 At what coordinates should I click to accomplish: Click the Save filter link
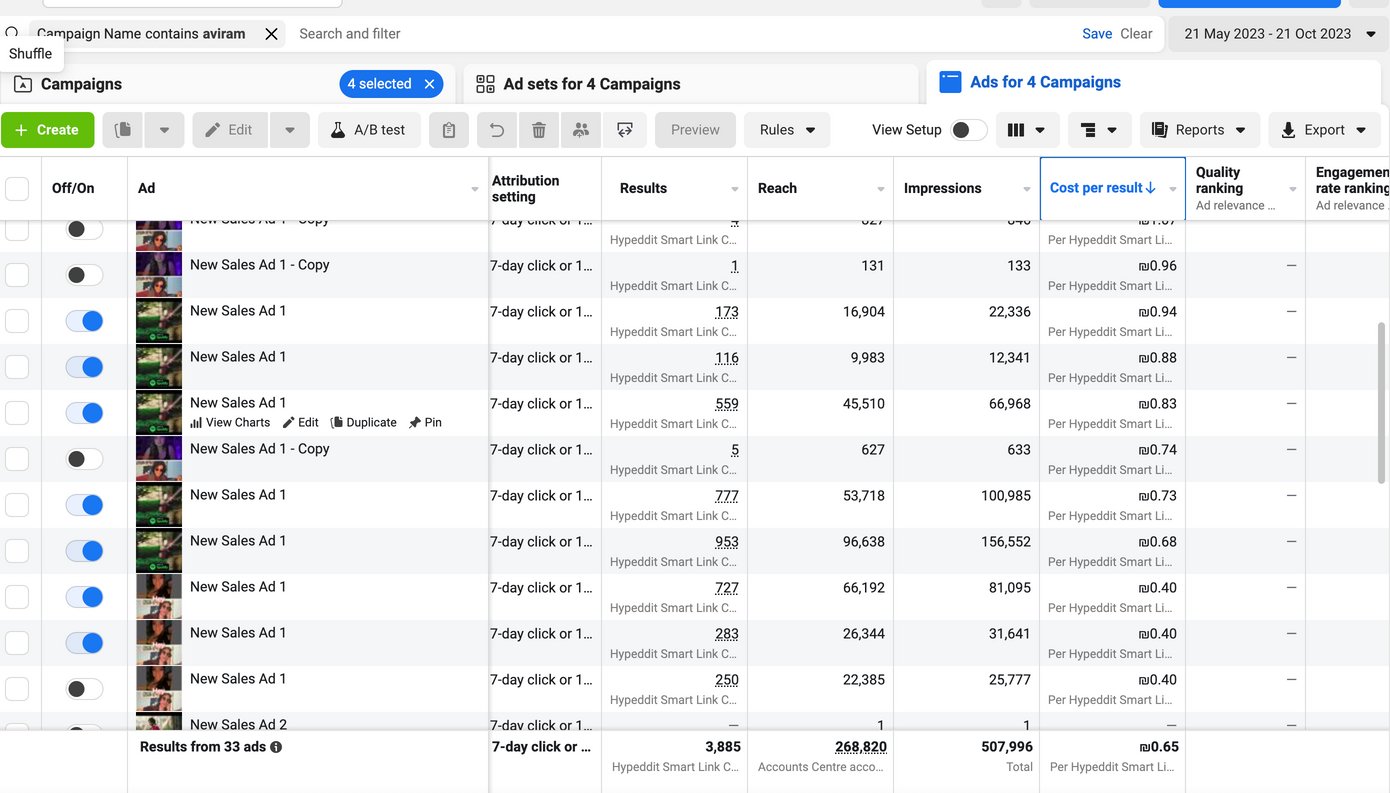1097,34
